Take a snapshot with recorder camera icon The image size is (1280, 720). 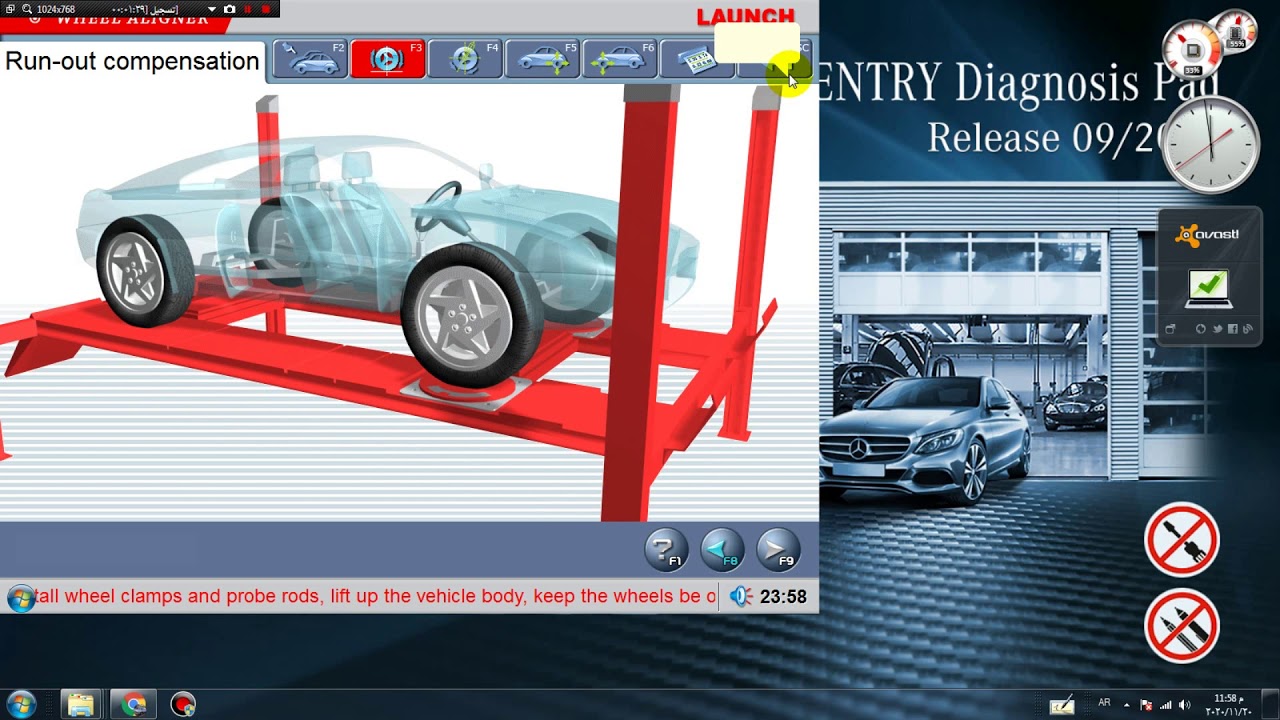pos(230,9)
